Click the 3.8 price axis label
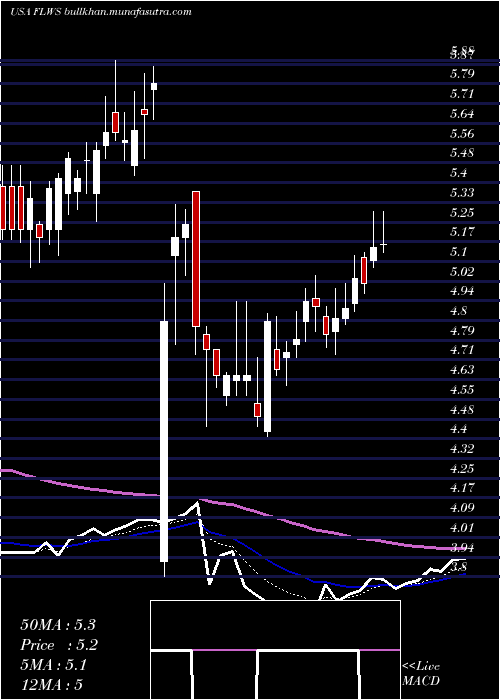 (458, 567)
